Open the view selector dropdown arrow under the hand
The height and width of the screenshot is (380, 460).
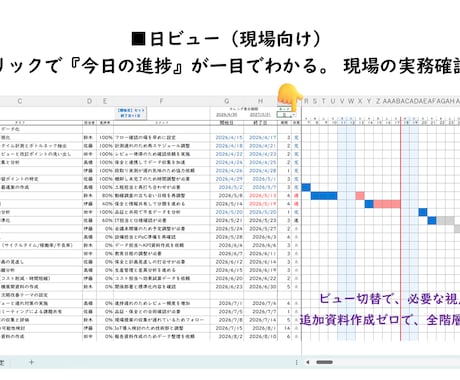[x=294, y=115]
